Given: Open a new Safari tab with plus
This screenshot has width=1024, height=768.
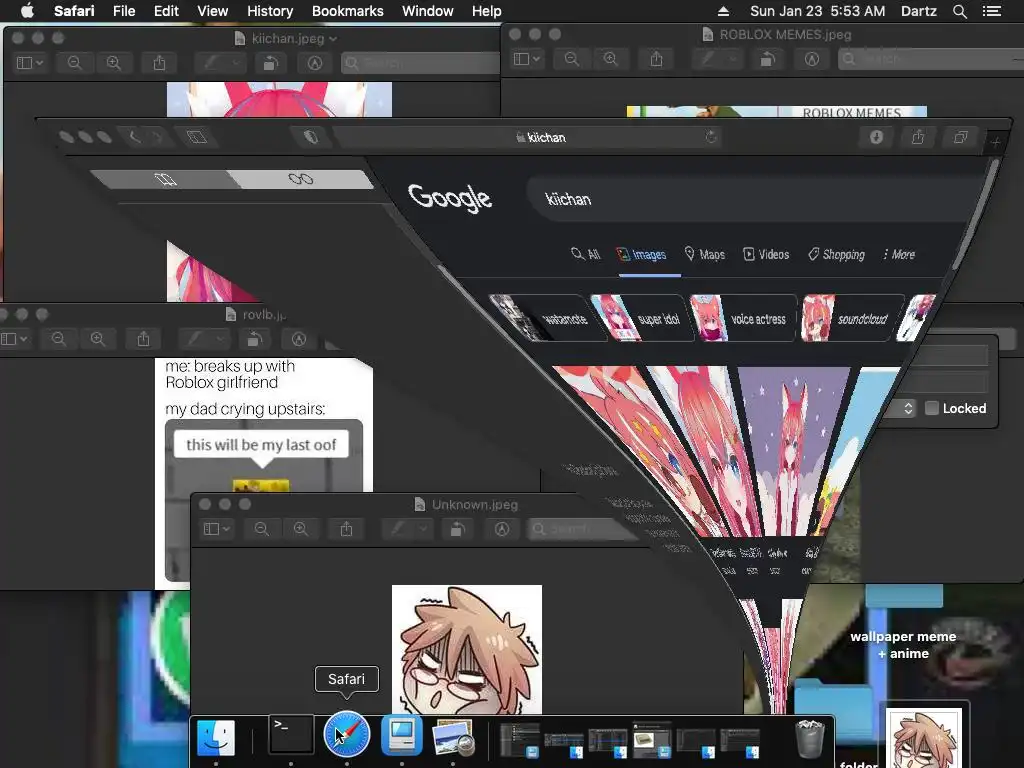Looking at the screenshot, I should [x=995, y=142].
